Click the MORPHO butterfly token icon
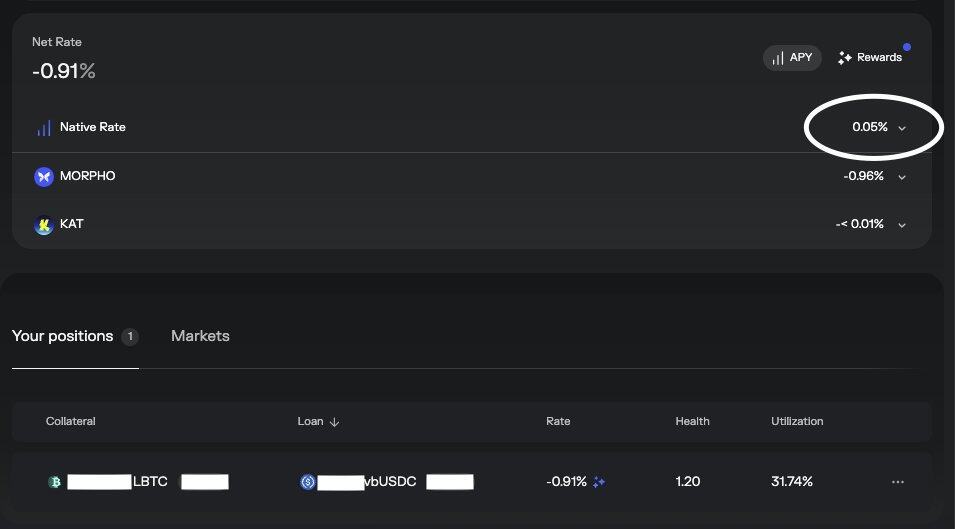 [x=43, y=177]
